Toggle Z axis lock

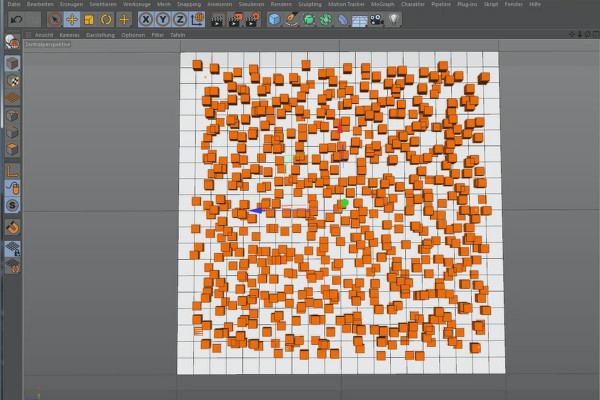(x=180, y=20)
